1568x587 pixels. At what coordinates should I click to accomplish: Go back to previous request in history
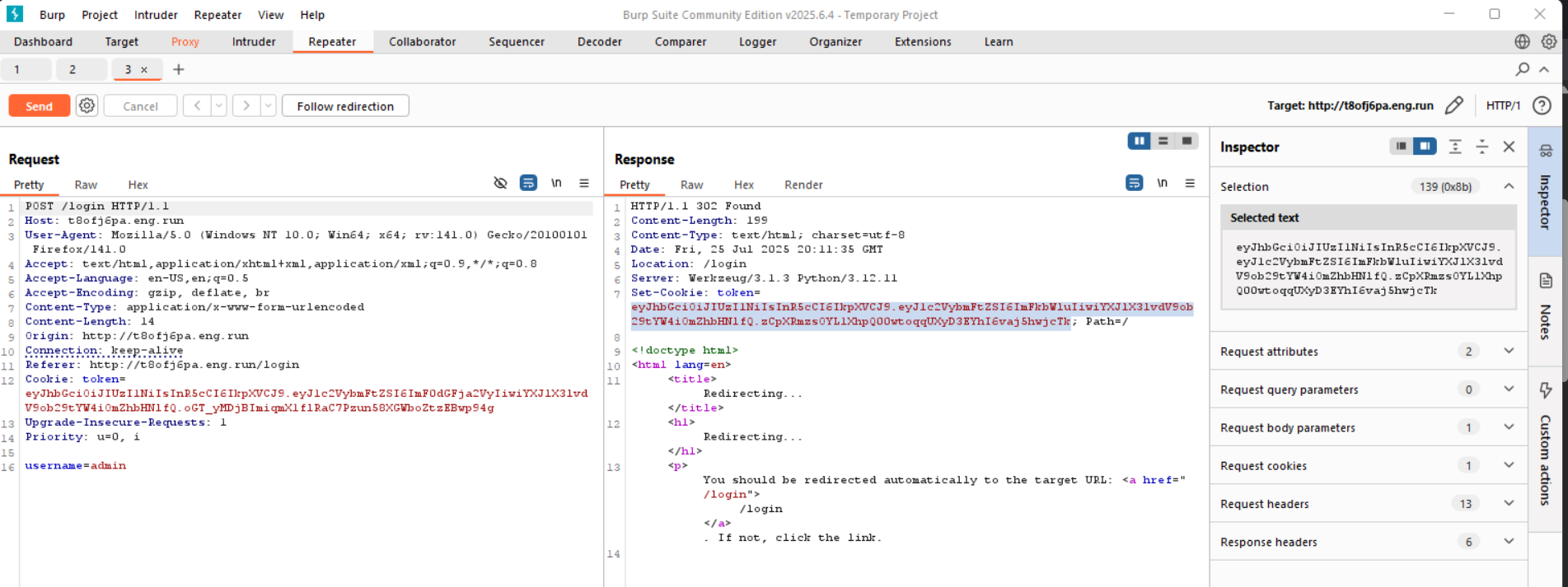[197, 105]
